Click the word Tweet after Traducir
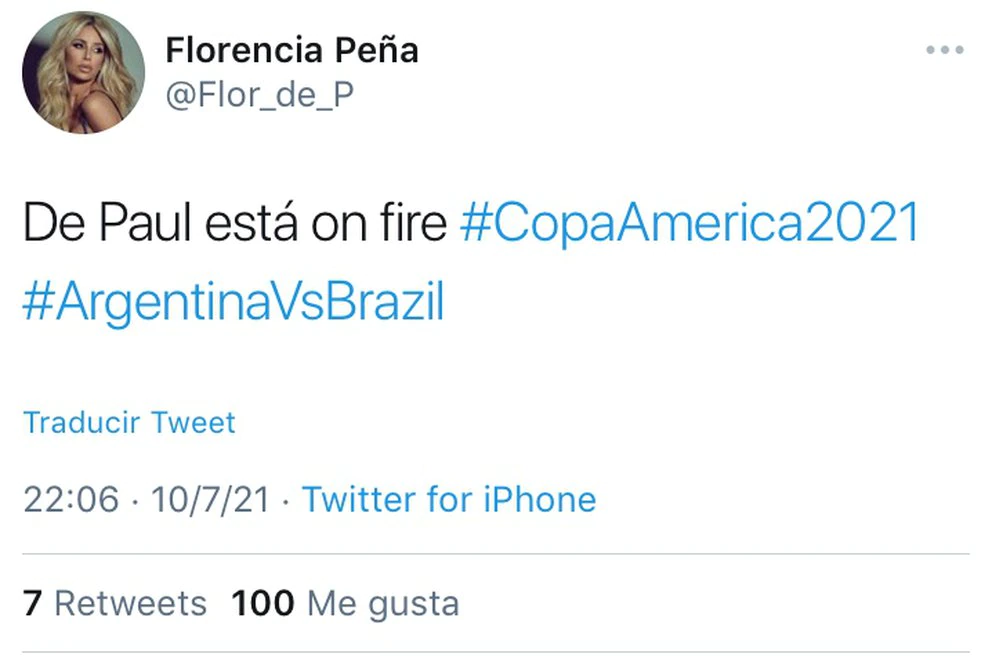This screenshot has width=992, height=661. (194, 422)
